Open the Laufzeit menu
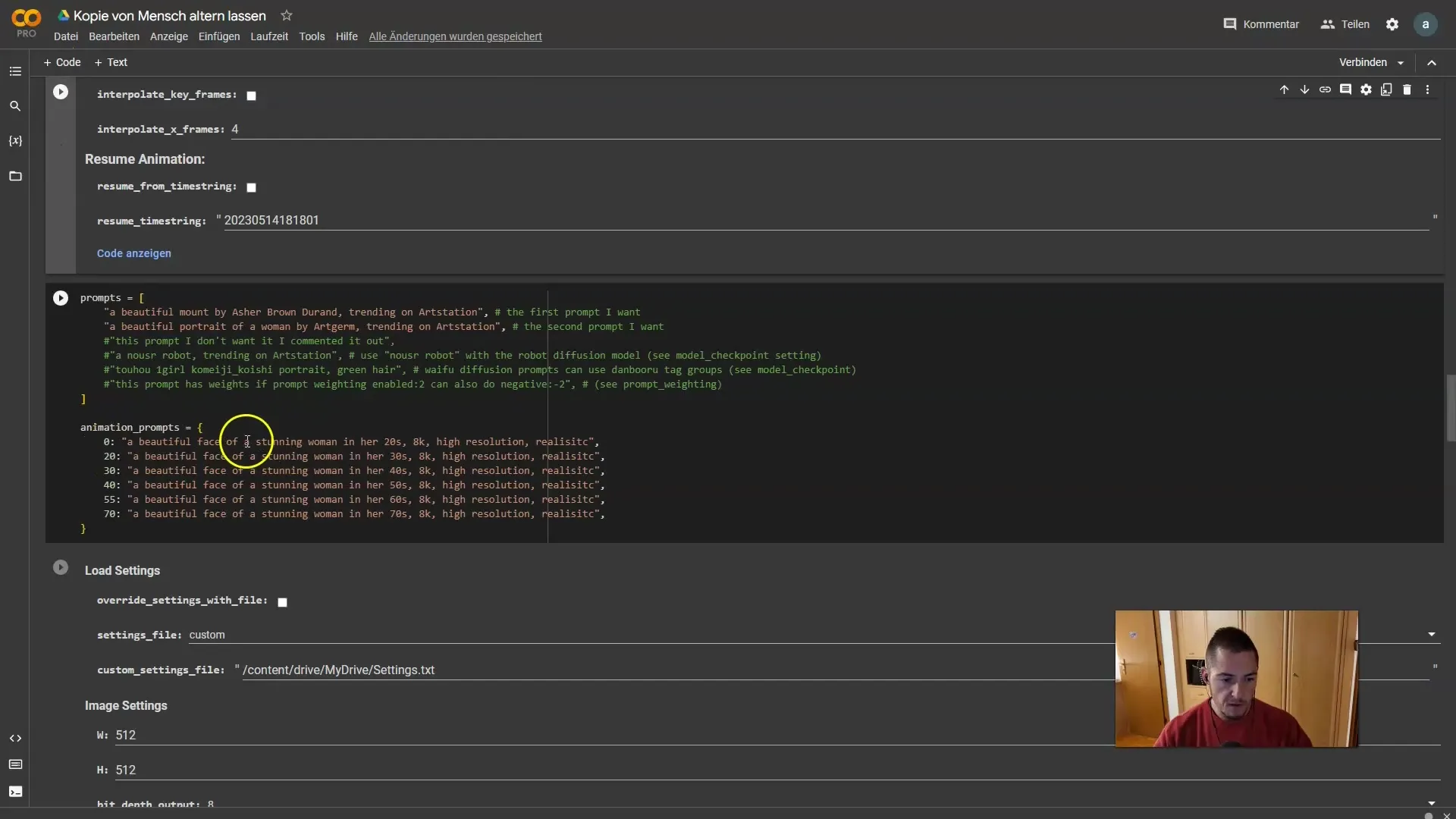 (269, 36)
